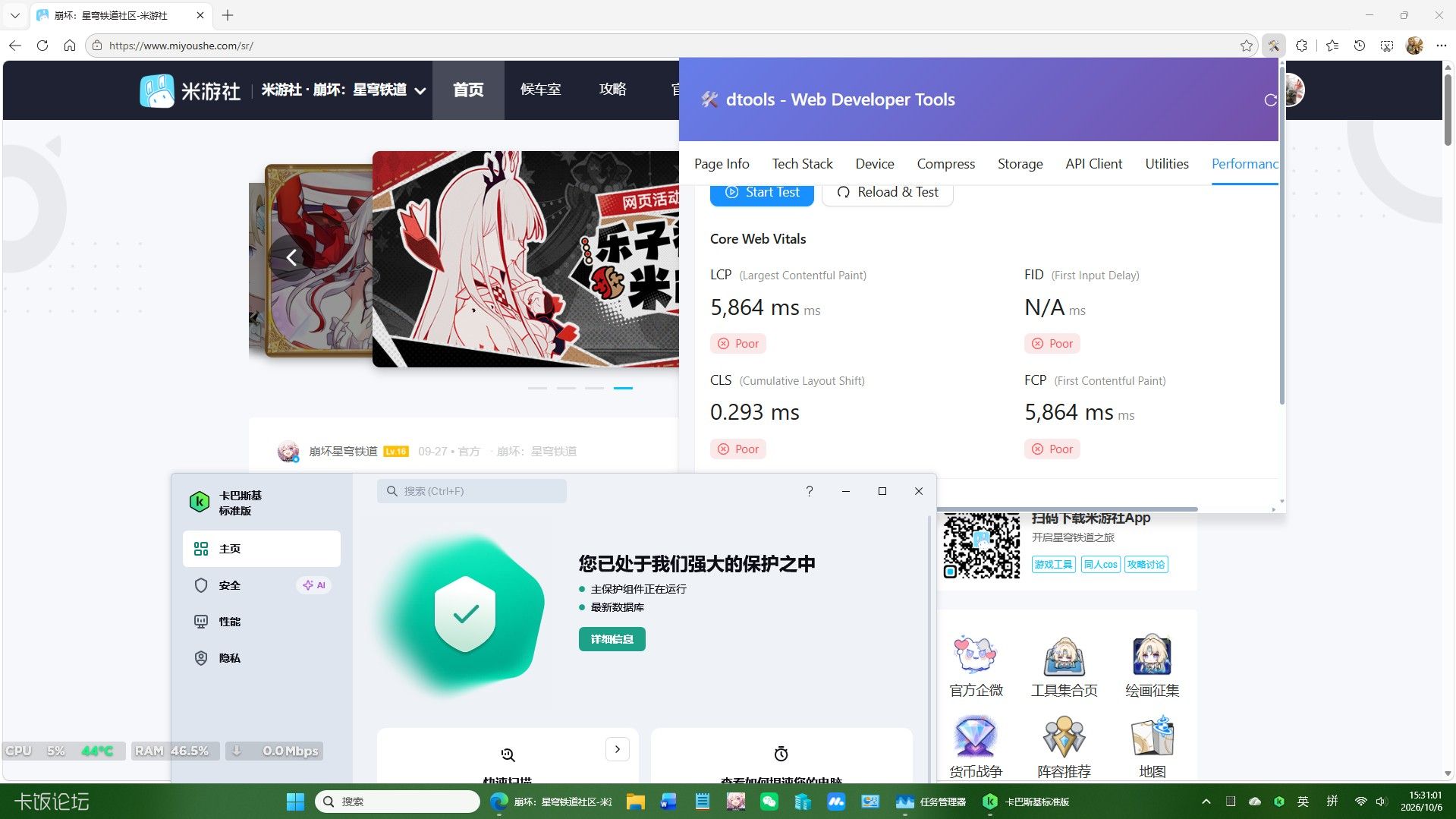Click the dtools panel refresh icon
The width and height of the screenshot is (1456, 819).
pos(1270,100)
